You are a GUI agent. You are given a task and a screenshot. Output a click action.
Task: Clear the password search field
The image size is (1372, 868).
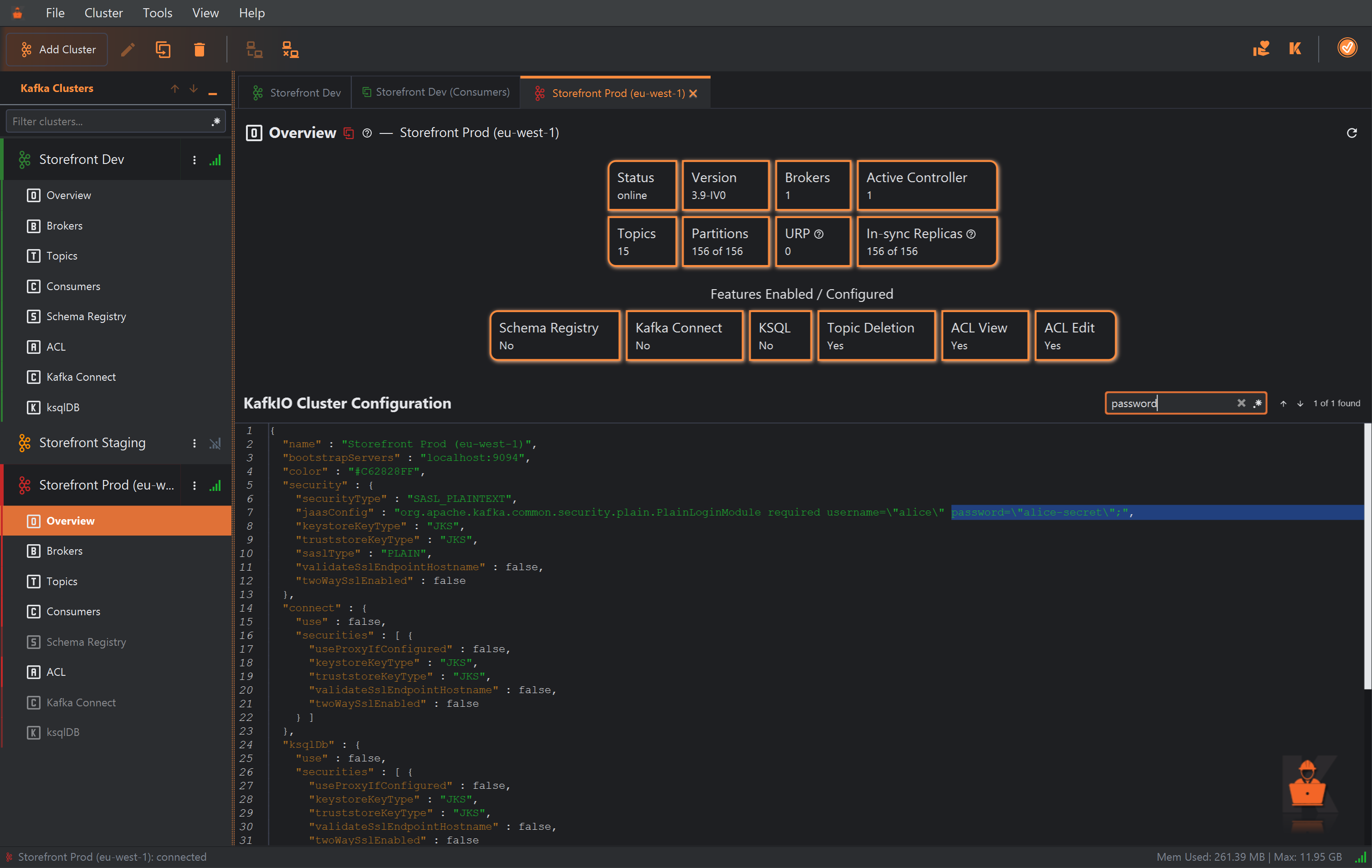(1241, 403)
